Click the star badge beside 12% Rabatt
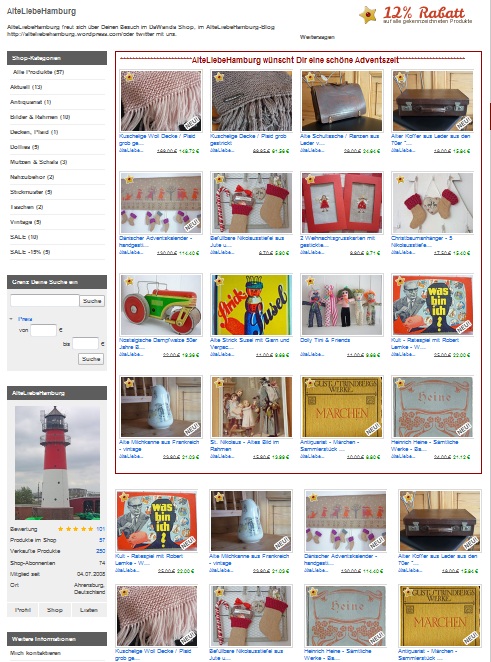Viewport: 491px width, 662px height. (368, 15)
